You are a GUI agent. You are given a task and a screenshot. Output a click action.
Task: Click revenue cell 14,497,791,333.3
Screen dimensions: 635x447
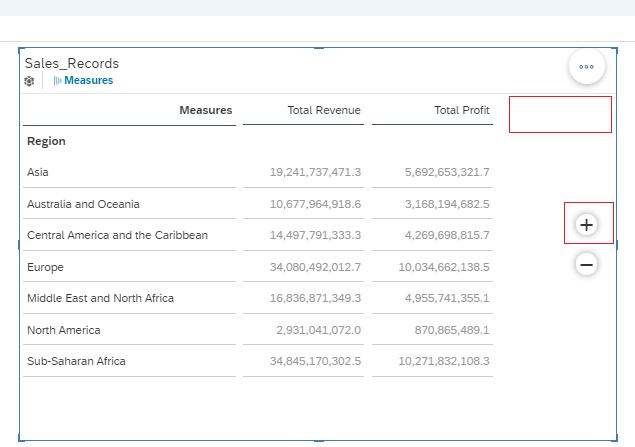[315, 235]
